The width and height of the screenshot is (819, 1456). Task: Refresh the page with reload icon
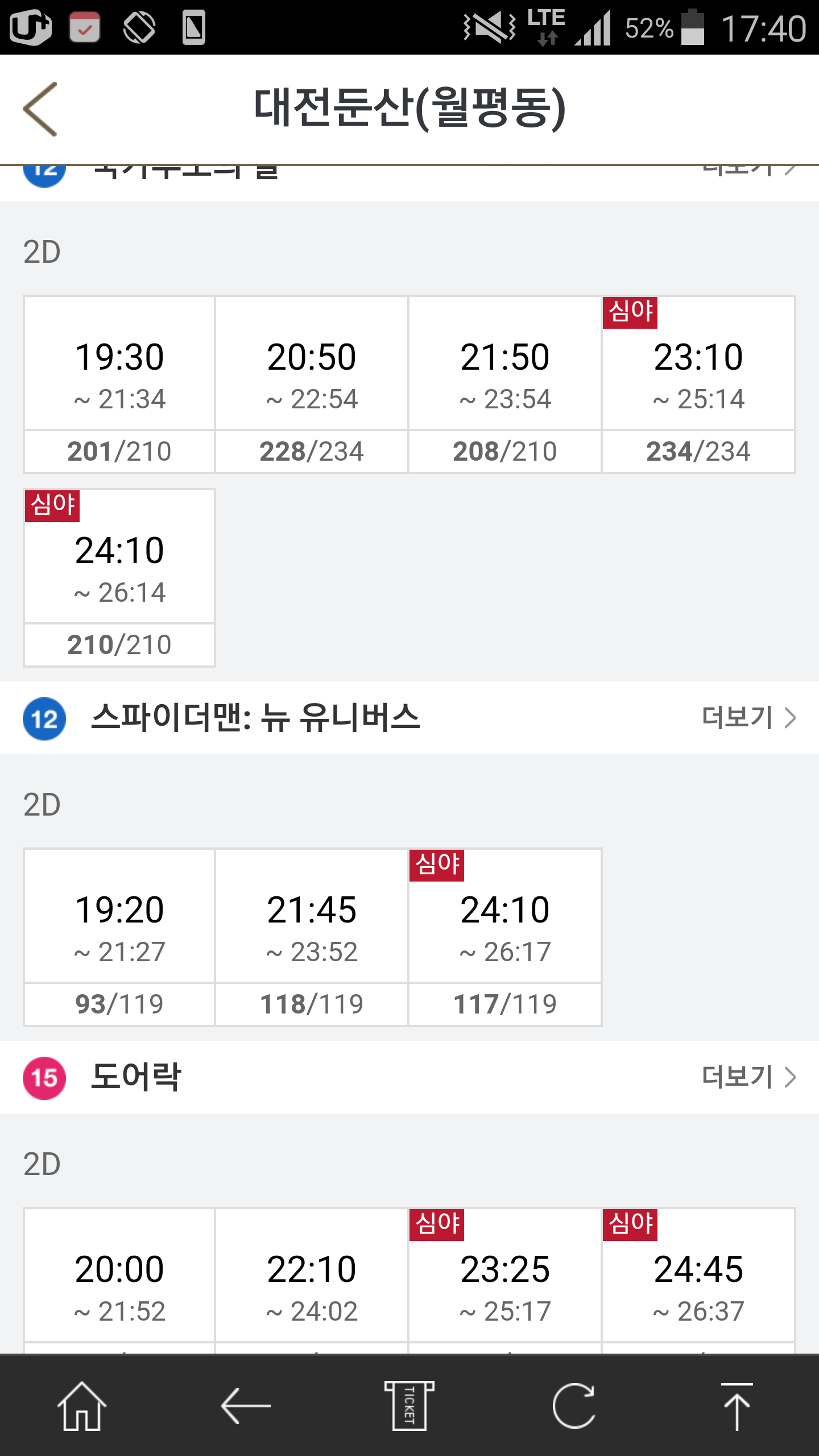tap(573, 1406)
